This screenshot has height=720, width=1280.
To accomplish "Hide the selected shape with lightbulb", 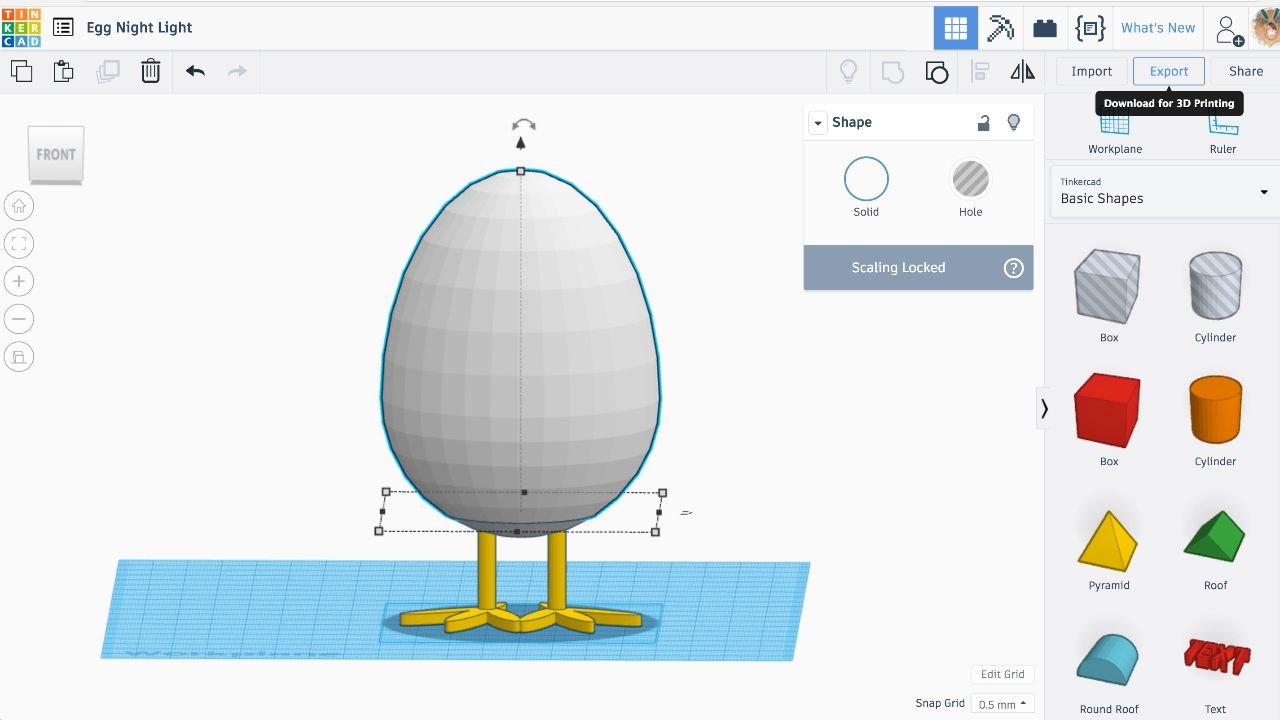I will [x=1014, y=122].
